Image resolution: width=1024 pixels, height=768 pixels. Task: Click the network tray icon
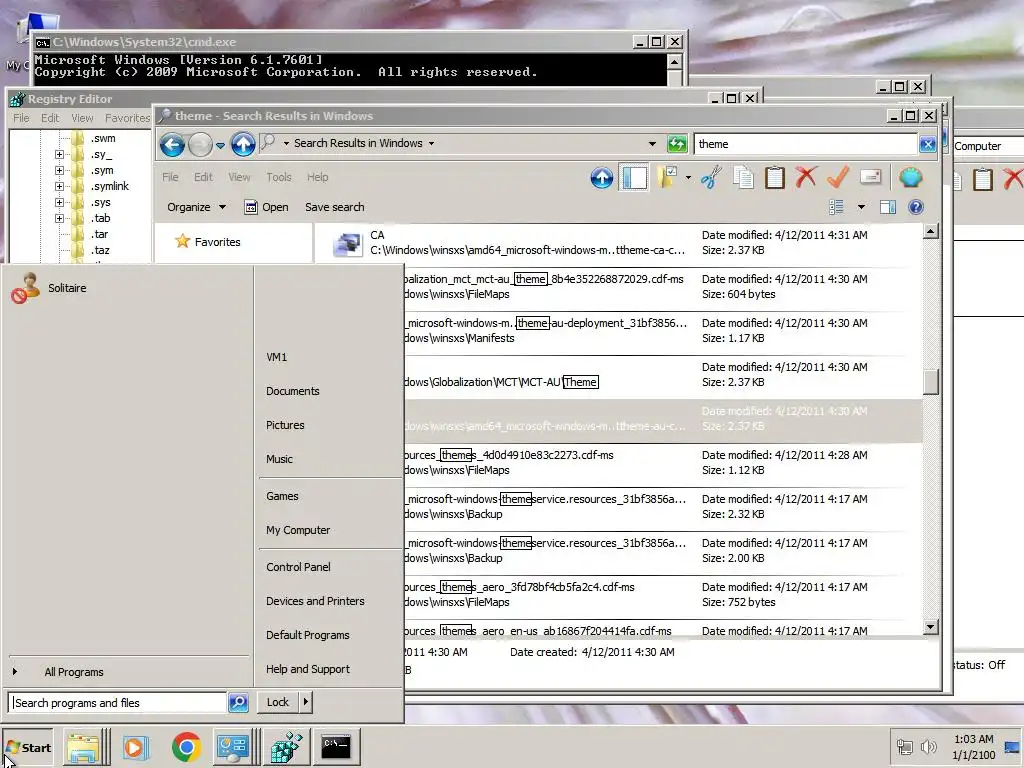904,747
